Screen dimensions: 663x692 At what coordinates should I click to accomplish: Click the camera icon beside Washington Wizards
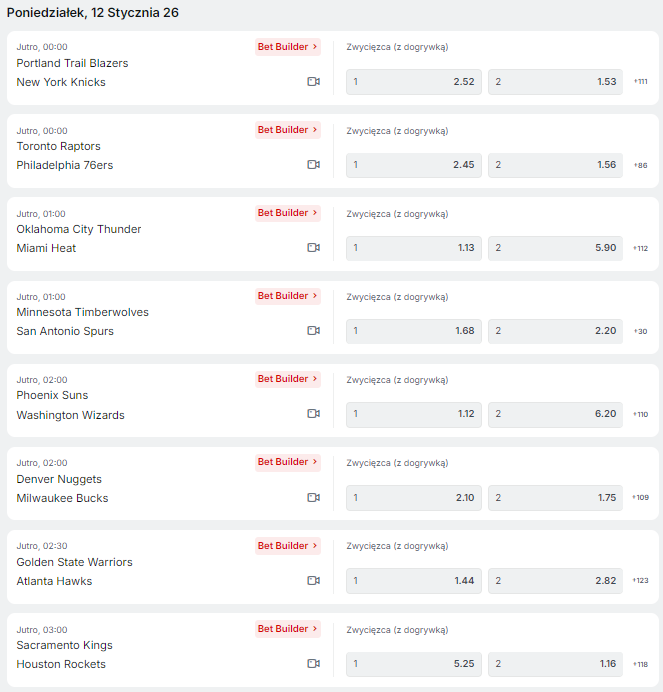point(313,414)
